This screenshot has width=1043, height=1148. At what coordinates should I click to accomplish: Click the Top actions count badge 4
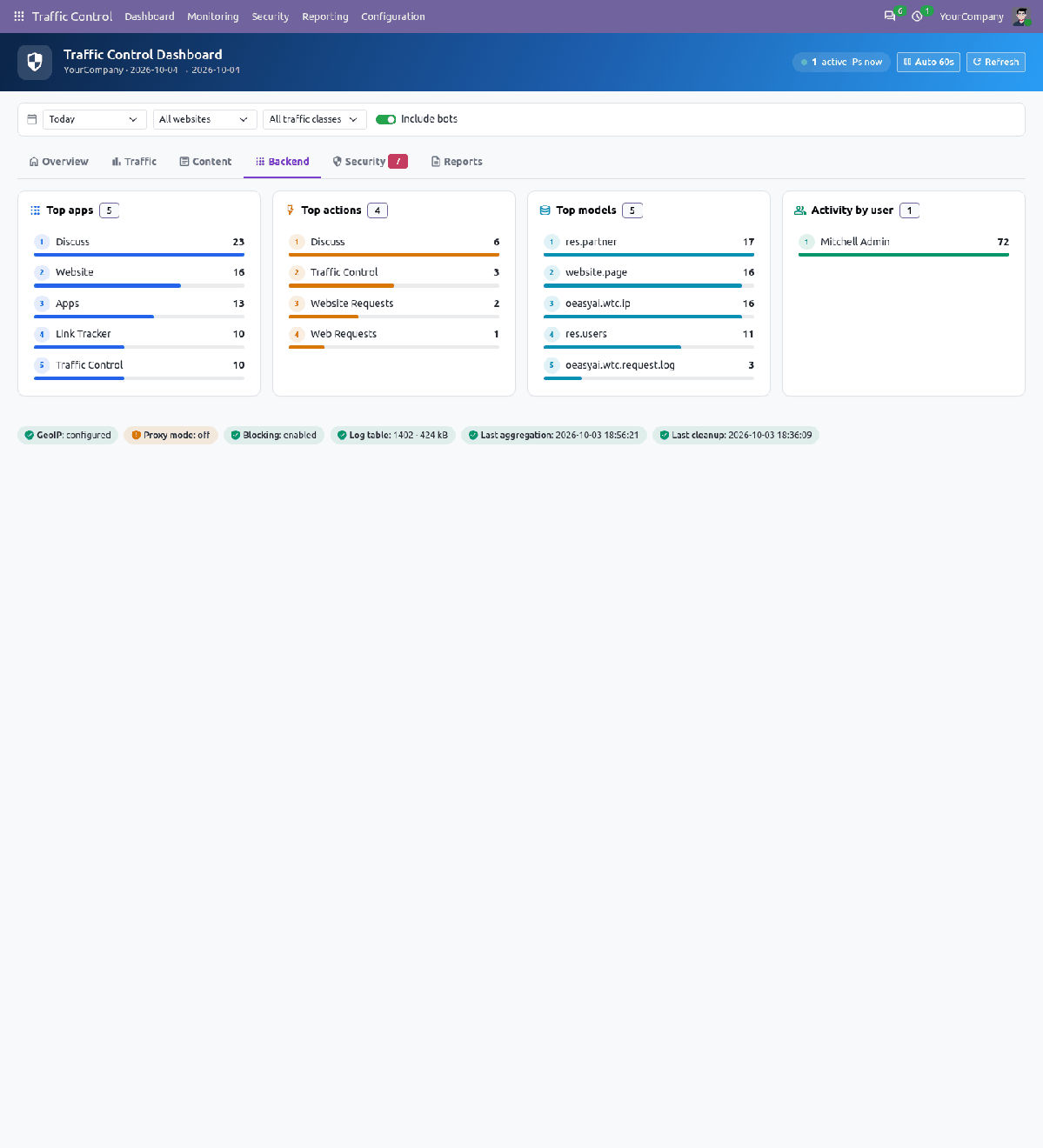pyautogui.click(x=378, y=210)
